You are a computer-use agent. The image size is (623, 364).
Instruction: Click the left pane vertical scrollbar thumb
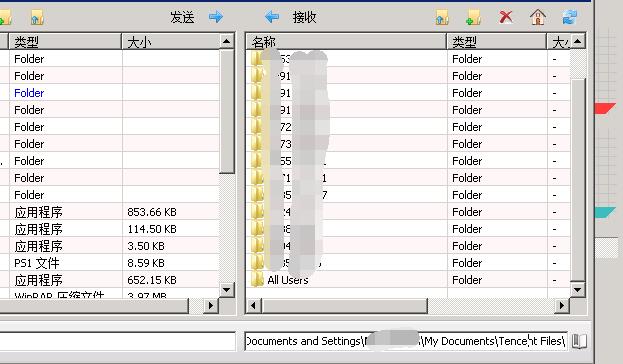coord(226,111)
